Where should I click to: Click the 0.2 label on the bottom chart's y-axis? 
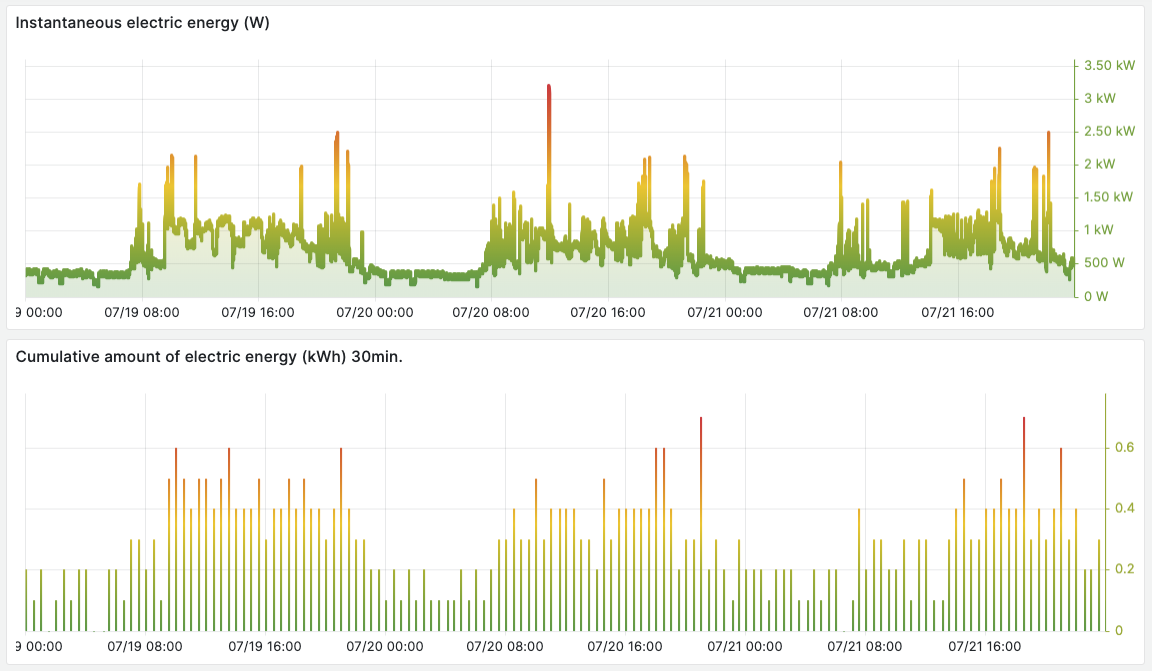1125,569
